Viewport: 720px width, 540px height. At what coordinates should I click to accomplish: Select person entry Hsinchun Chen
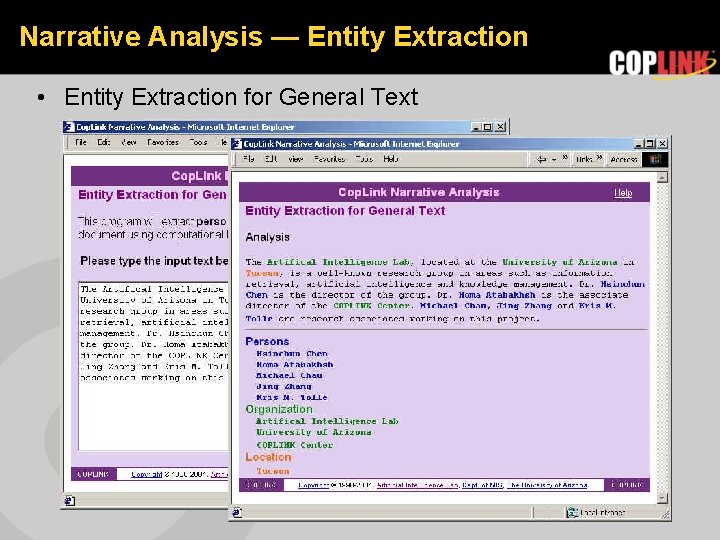click(x=292, y=354)
